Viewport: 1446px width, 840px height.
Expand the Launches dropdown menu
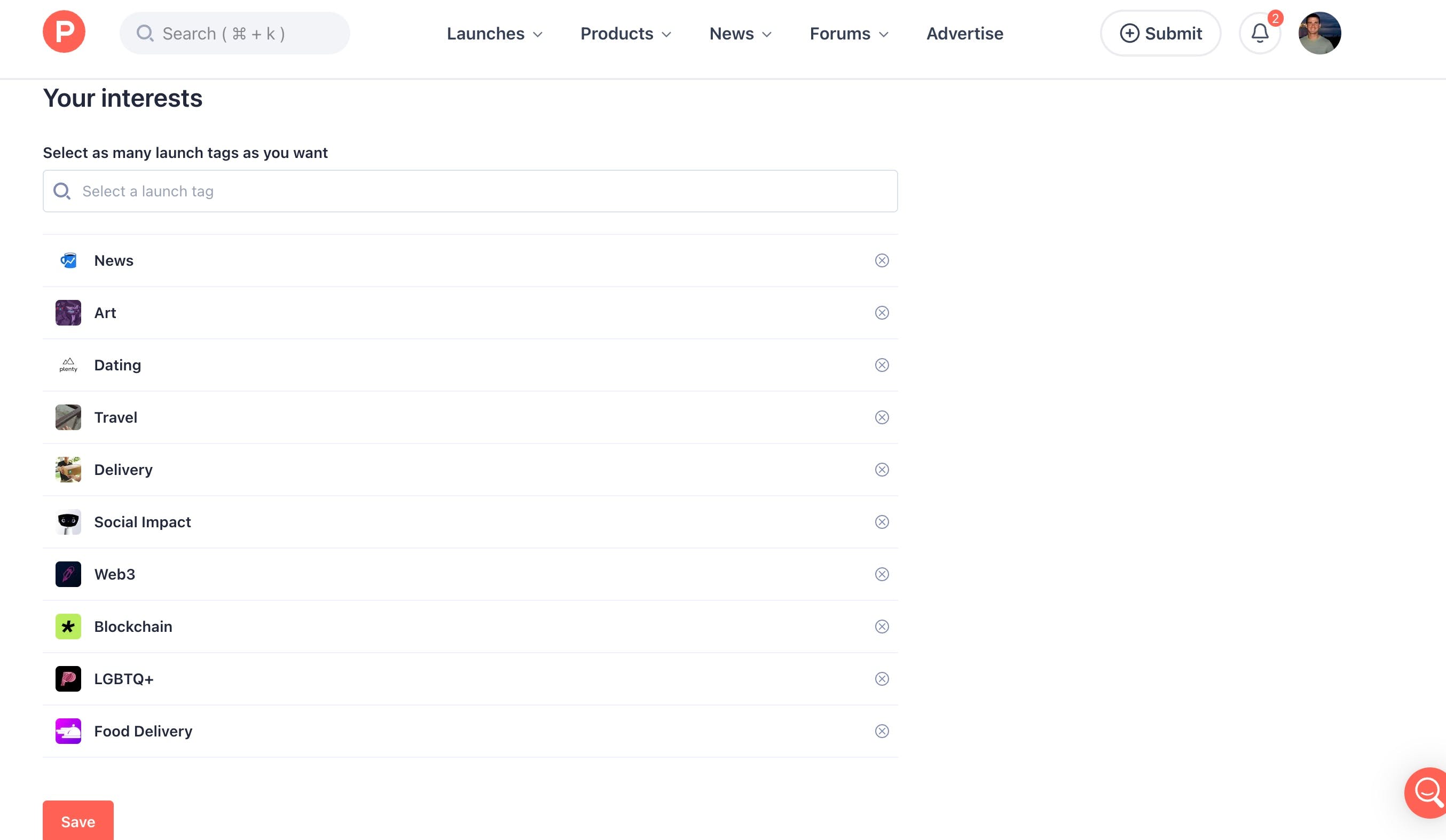[494, 34]
